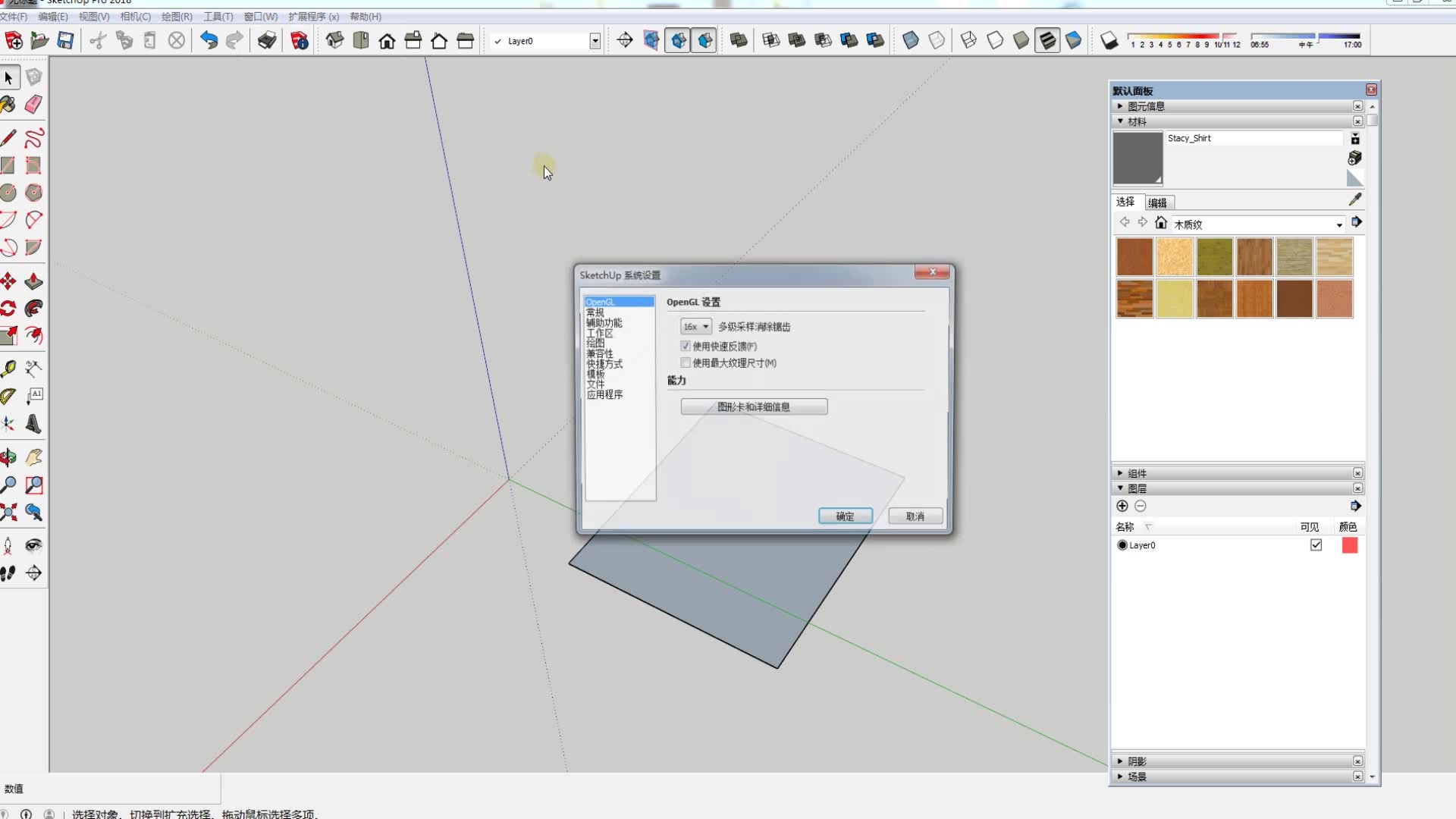Click the 确定 button

(x=845, y=516)
